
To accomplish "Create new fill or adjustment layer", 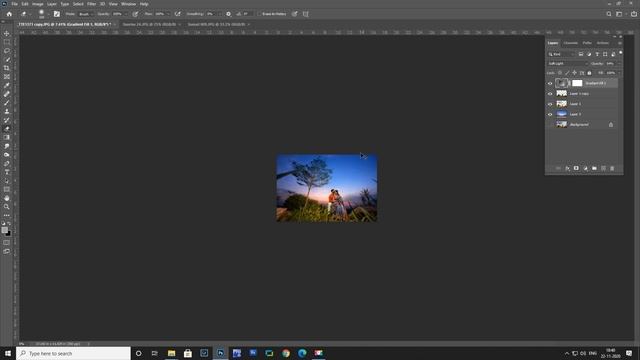I will tap(585, 168).
